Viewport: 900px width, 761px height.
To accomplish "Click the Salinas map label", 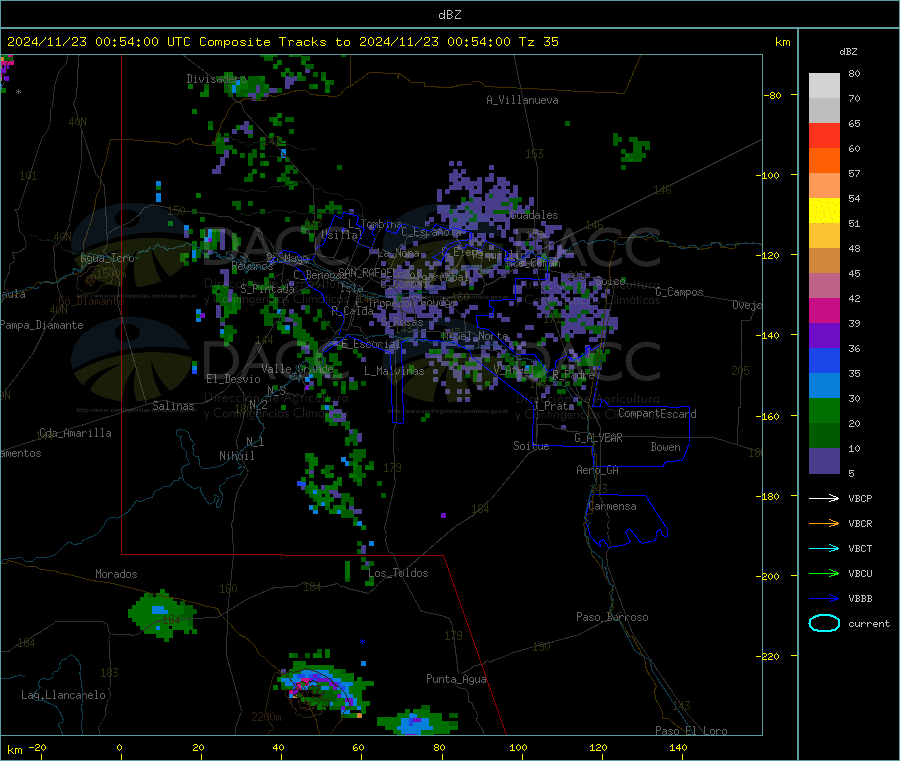I will click(173, 406).
